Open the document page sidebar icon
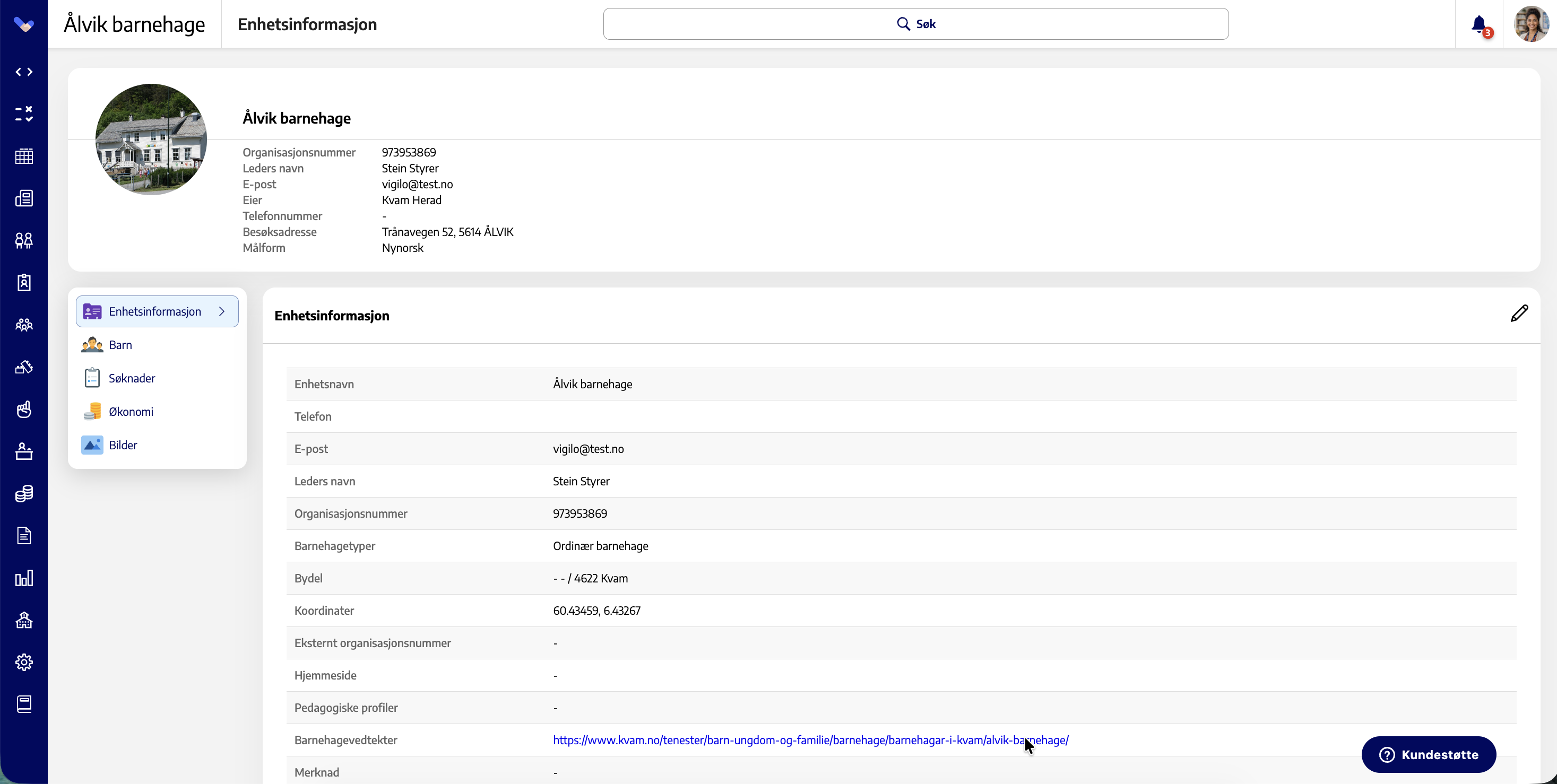The width and height of the screenshot is (1557, 784). 23,536
